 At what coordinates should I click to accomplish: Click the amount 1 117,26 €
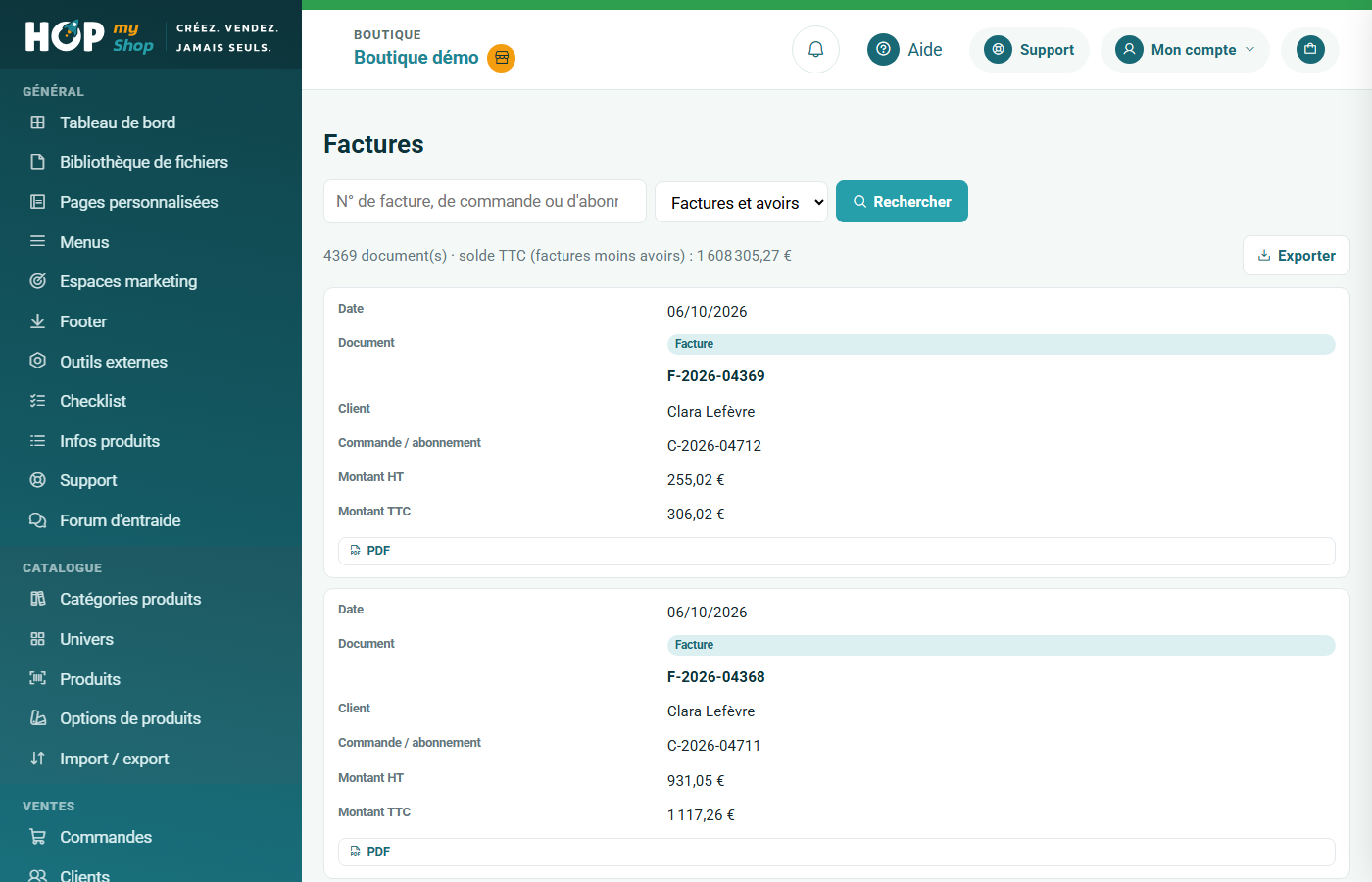tap(701, 815)
